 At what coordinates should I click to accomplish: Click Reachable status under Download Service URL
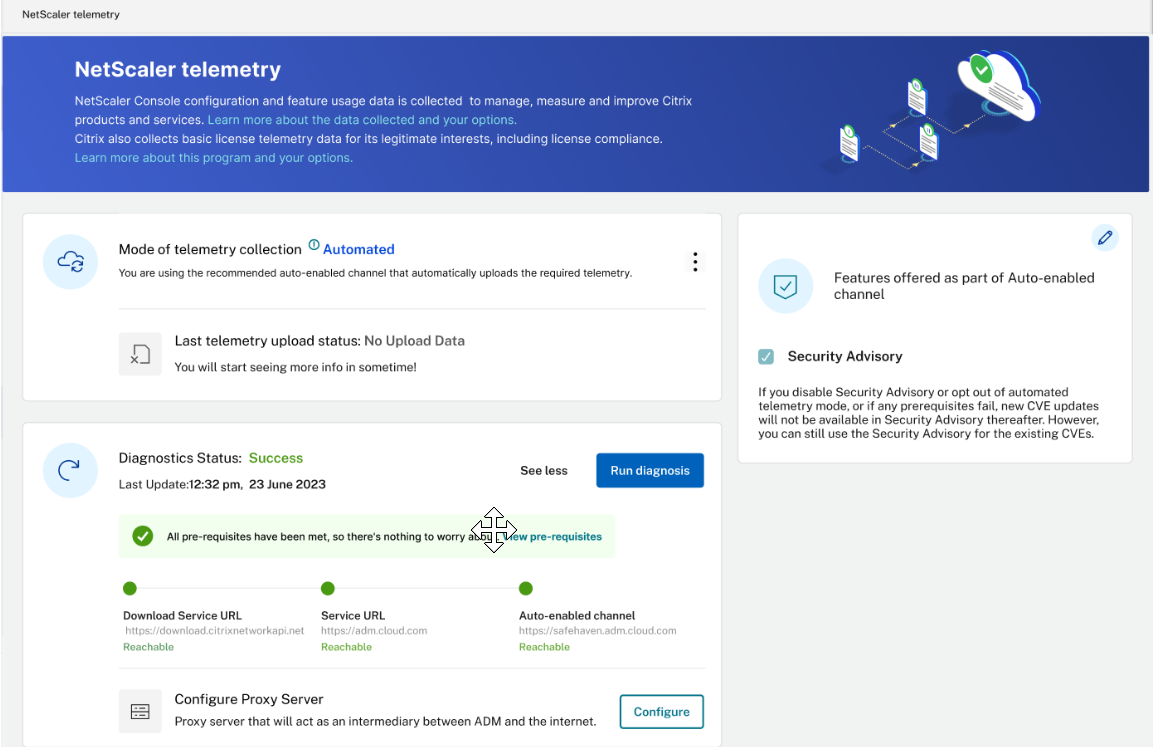(x=149, y=647)
